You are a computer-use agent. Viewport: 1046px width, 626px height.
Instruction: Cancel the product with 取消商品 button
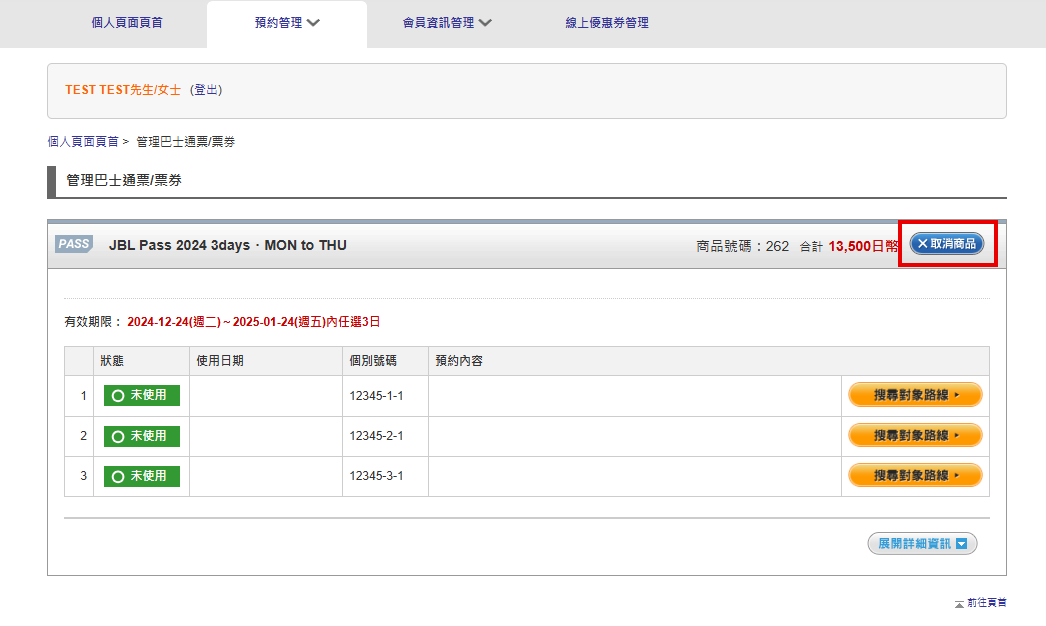[x=946, y=244]
